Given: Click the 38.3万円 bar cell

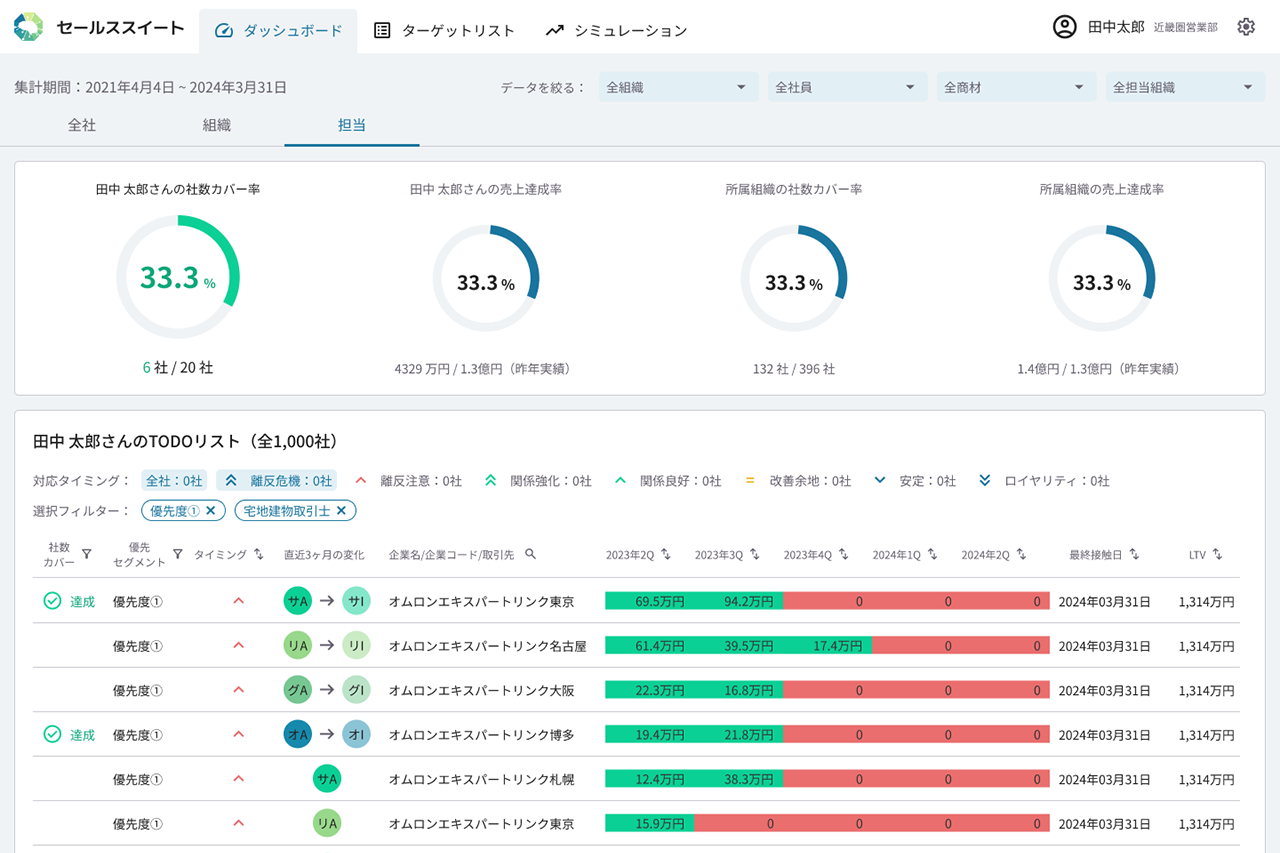Looking at the screenshot, I should pos(739,779).
